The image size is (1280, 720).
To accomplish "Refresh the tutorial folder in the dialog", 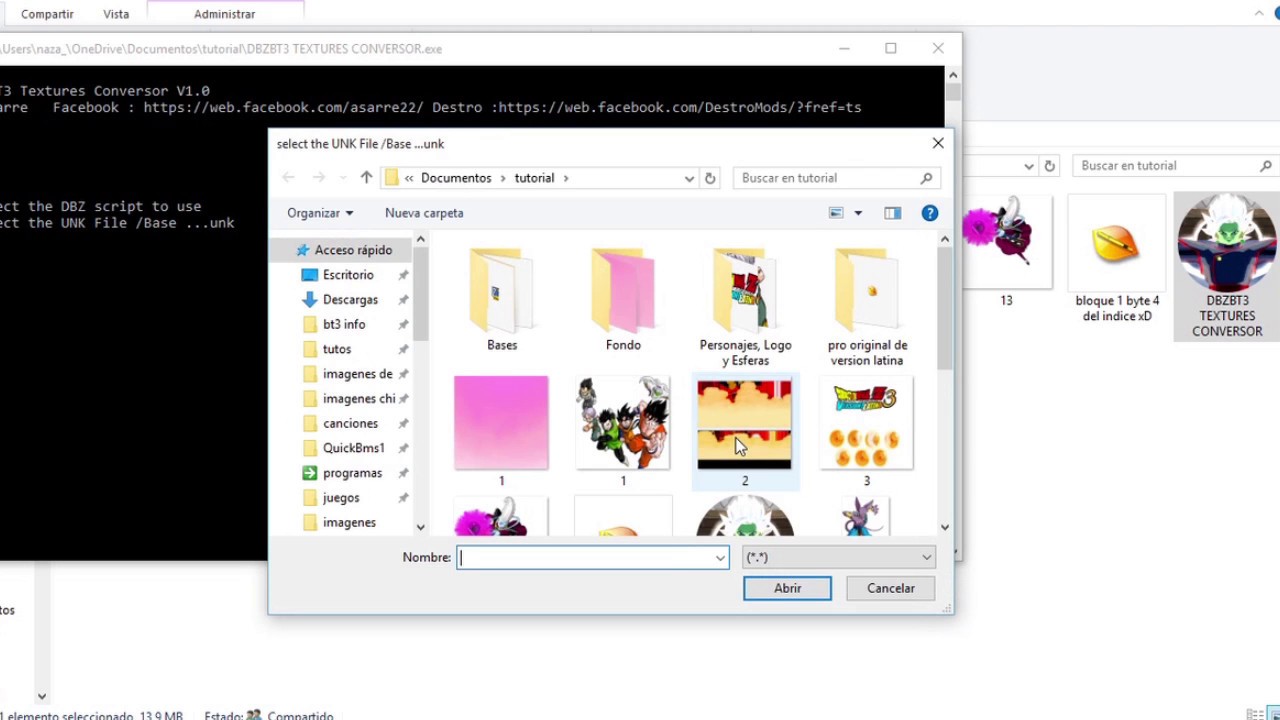I will coord(710,178).
